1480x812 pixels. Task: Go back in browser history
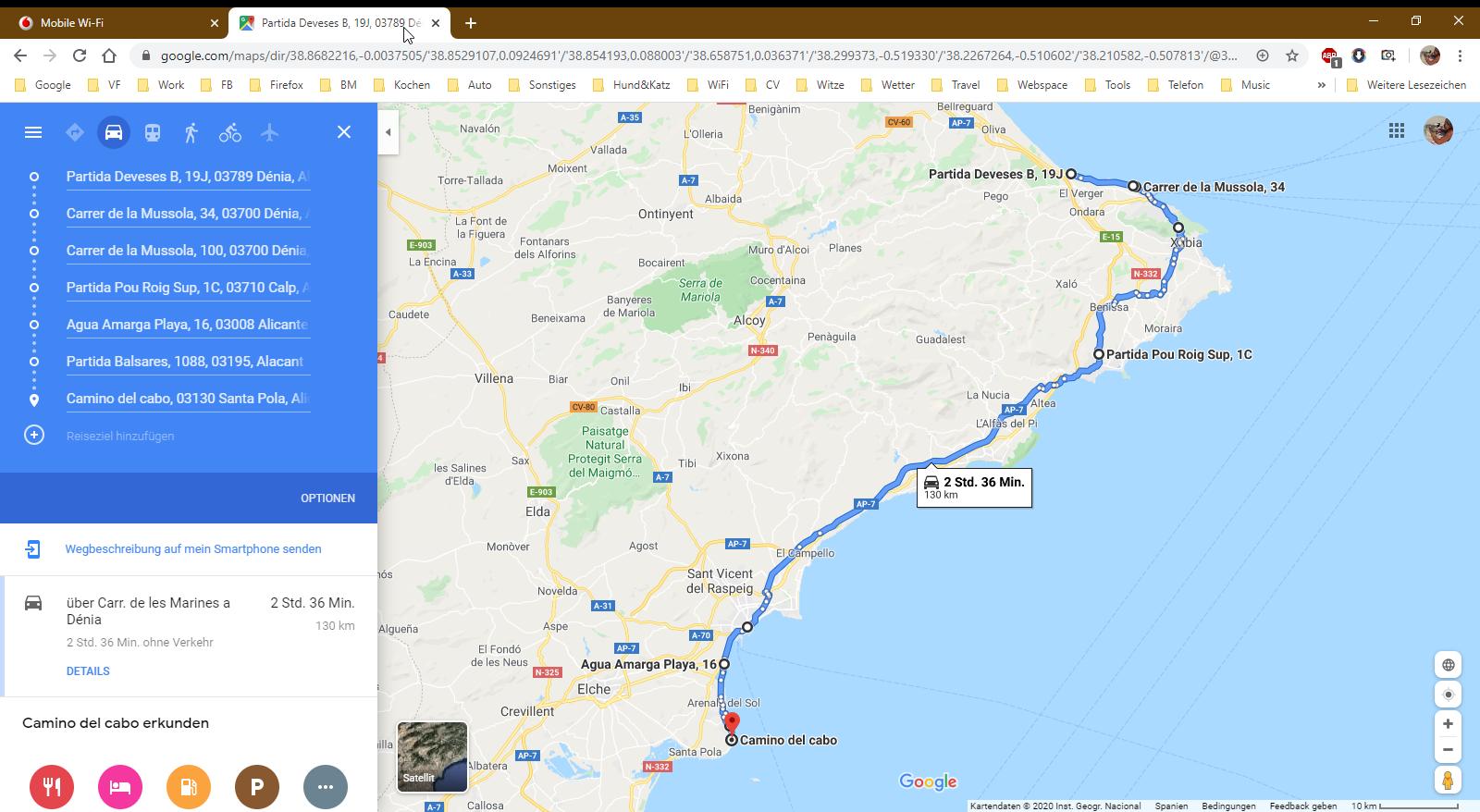(x=20, y=55)
